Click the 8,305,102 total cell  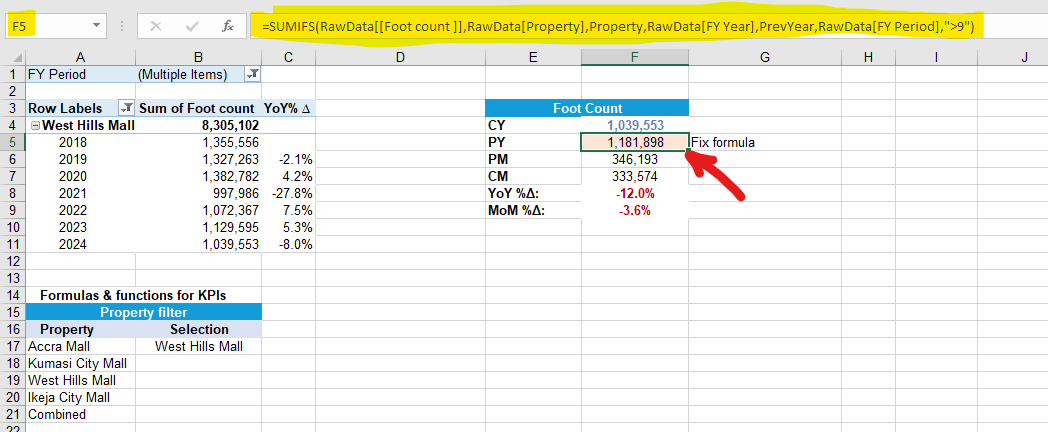pyautogui.click(x=199, y=125)
